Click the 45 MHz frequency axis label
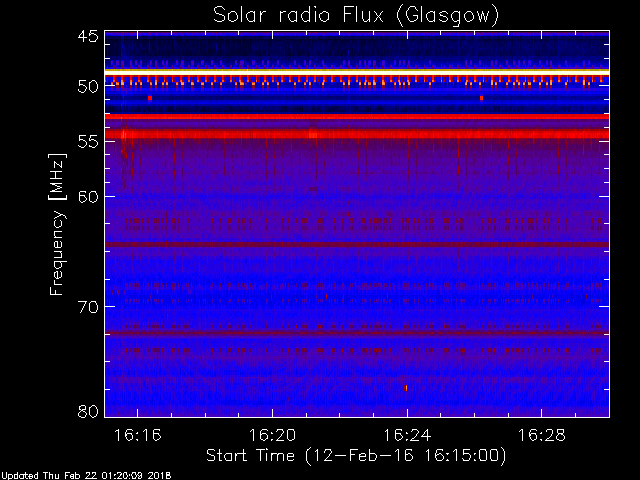This screenshot has width=640, height=480. [x=88, y=37]
